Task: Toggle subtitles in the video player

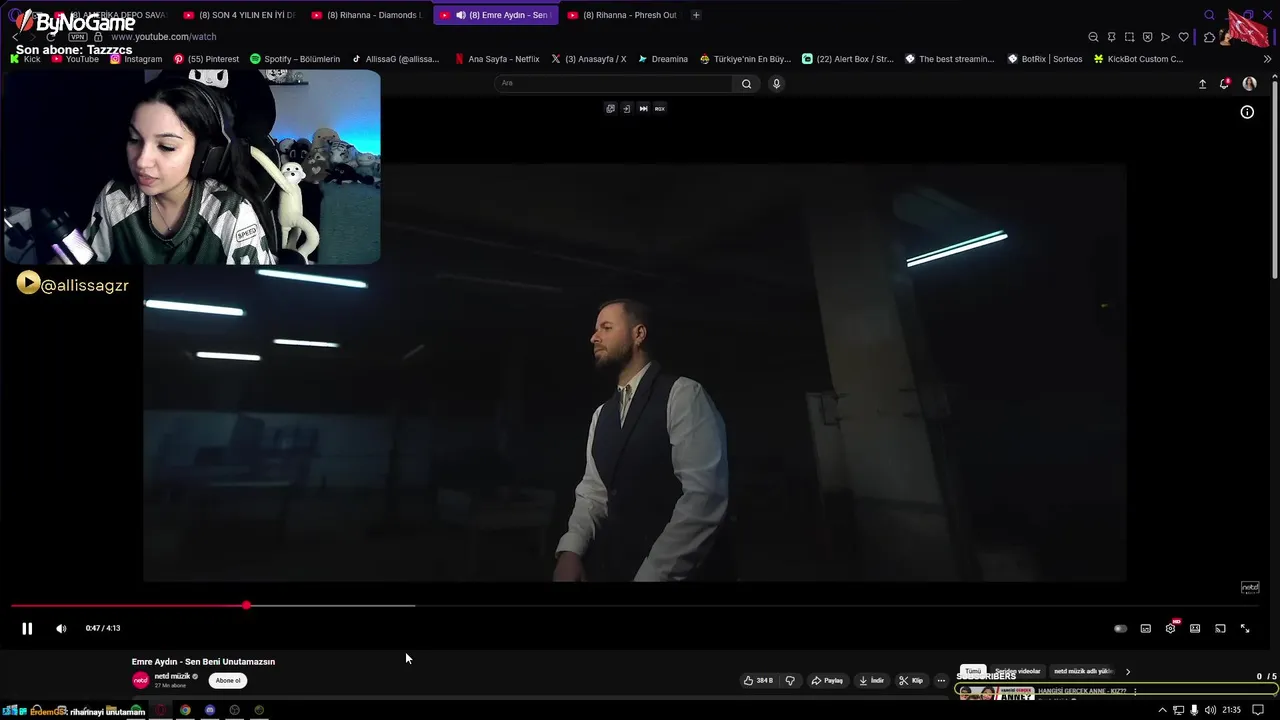Action: (1146, 629)
